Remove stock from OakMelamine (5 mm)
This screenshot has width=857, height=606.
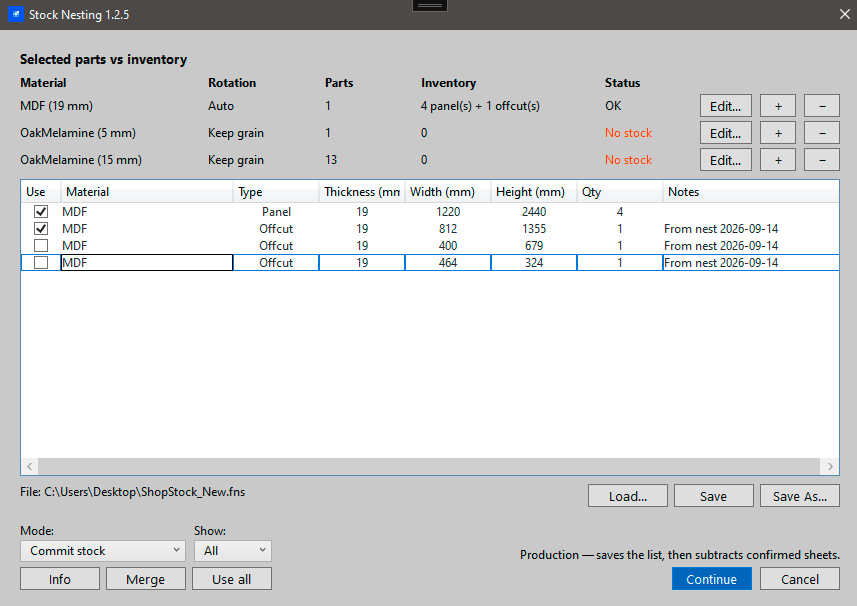pos(821,133)
